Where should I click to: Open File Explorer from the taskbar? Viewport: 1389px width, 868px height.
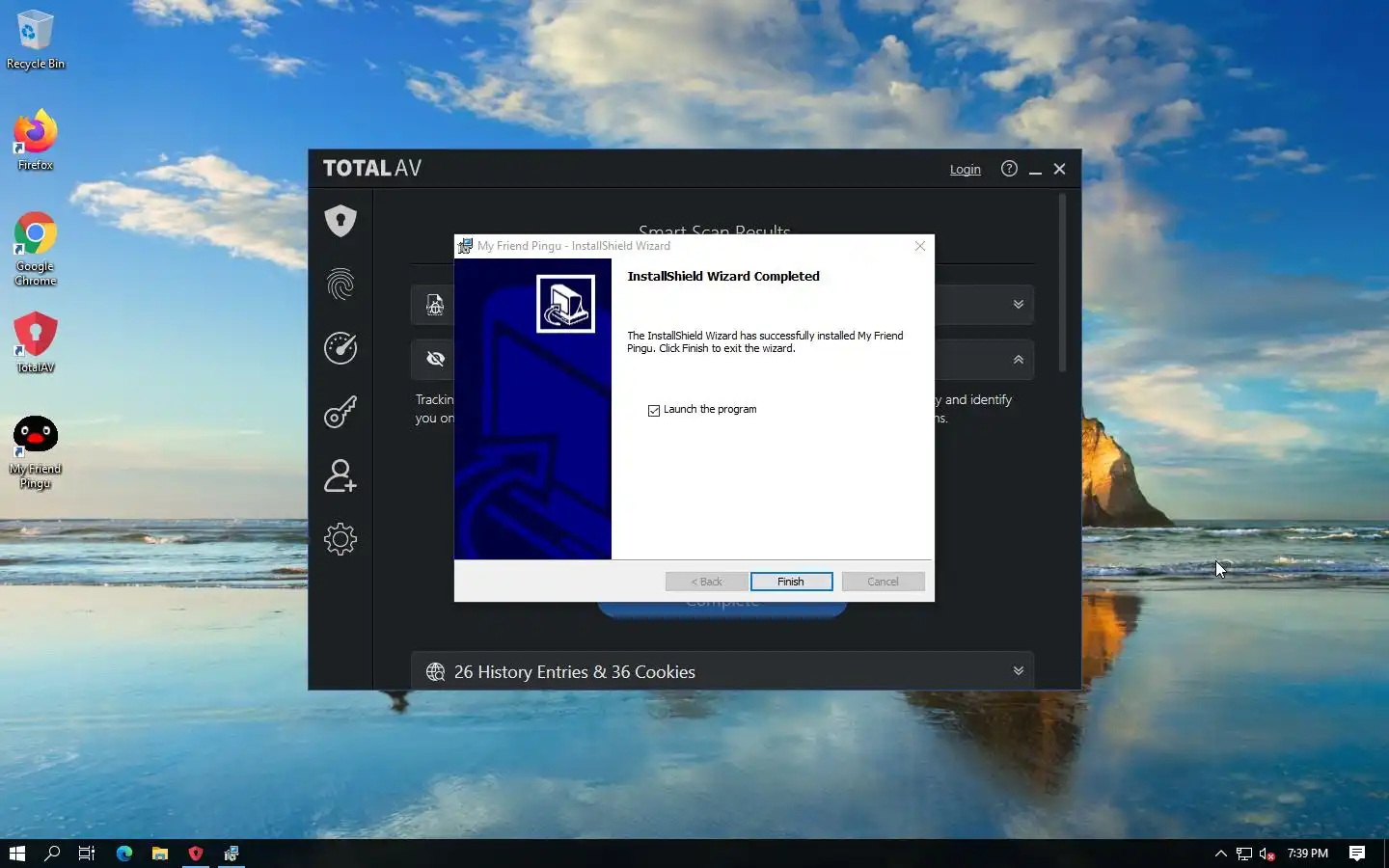pyautogui.click(x=160, y=854)
